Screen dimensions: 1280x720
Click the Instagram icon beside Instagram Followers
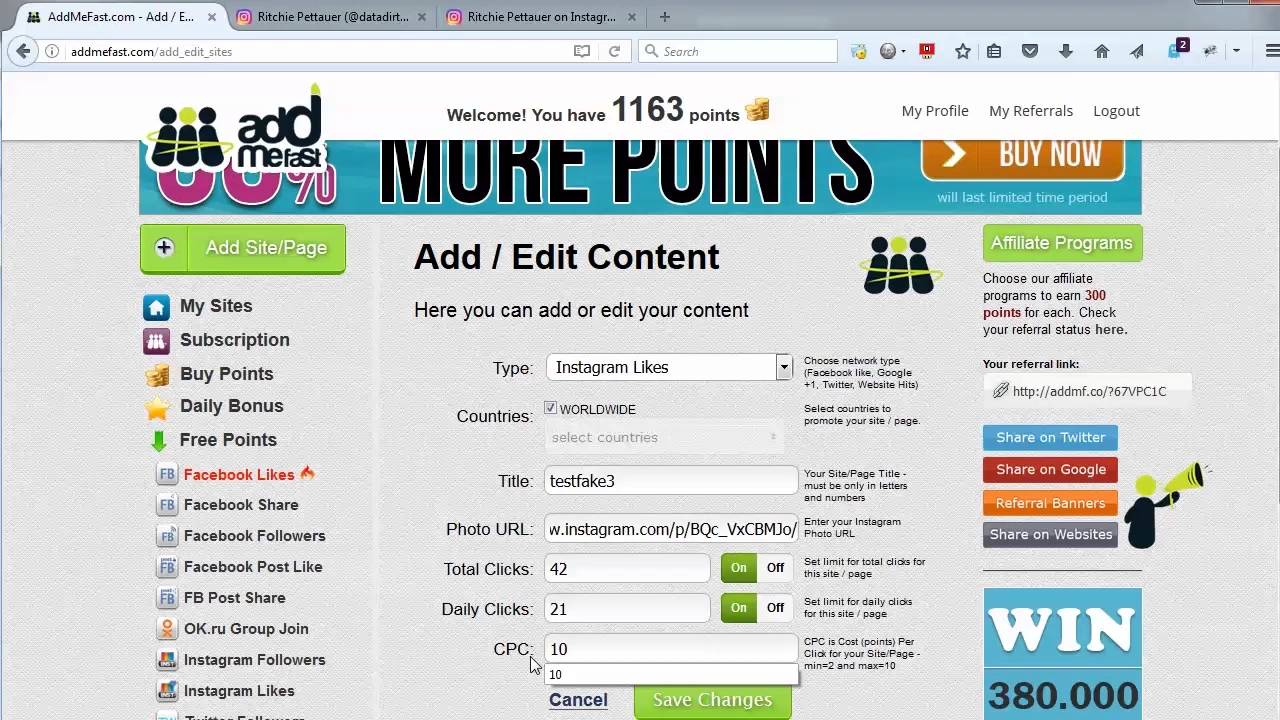click(x=167, y=660)
